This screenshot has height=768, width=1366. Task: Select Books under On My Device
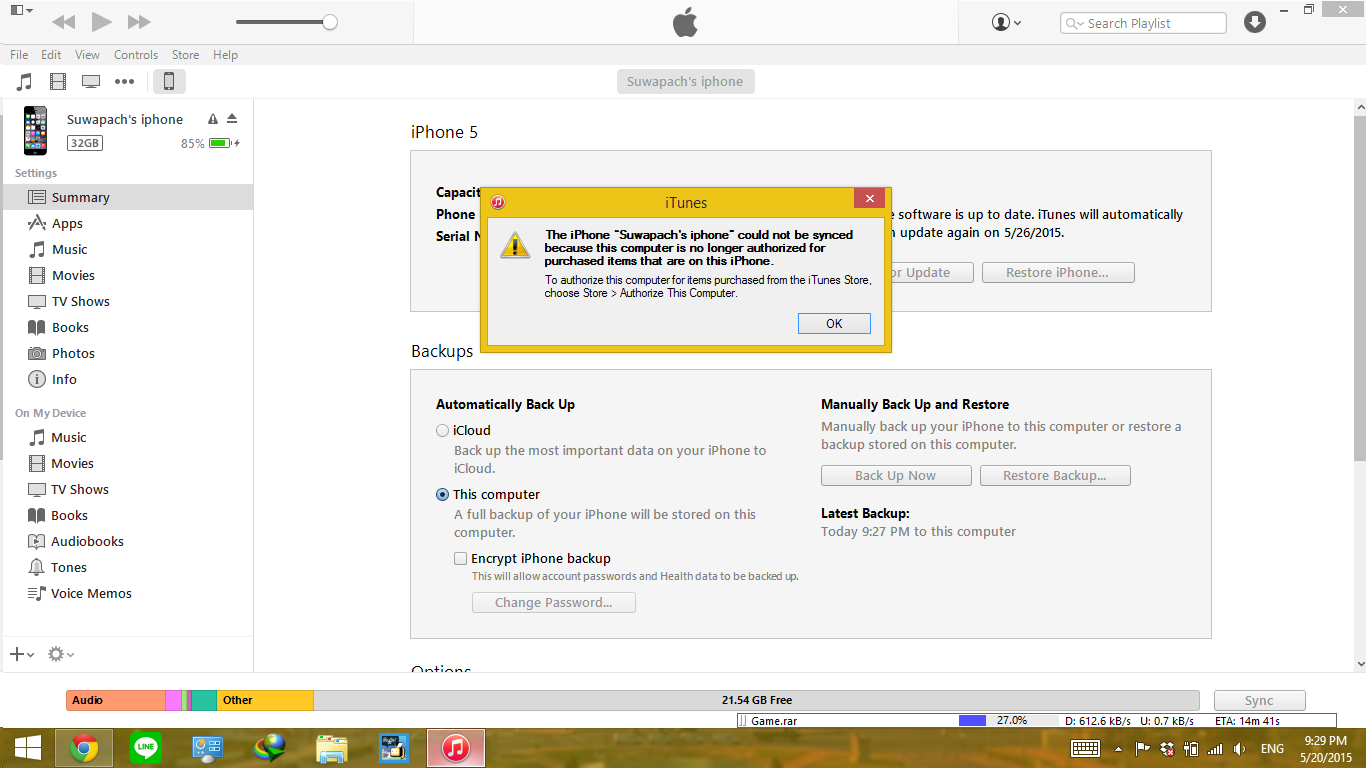click(x=127, y=515)
